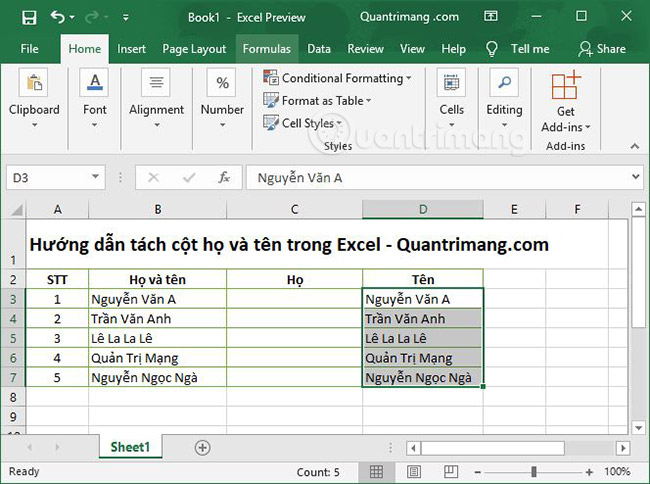The image size is (650, 484).
Task: Open the File tab
Action: (x=29, y=49)
